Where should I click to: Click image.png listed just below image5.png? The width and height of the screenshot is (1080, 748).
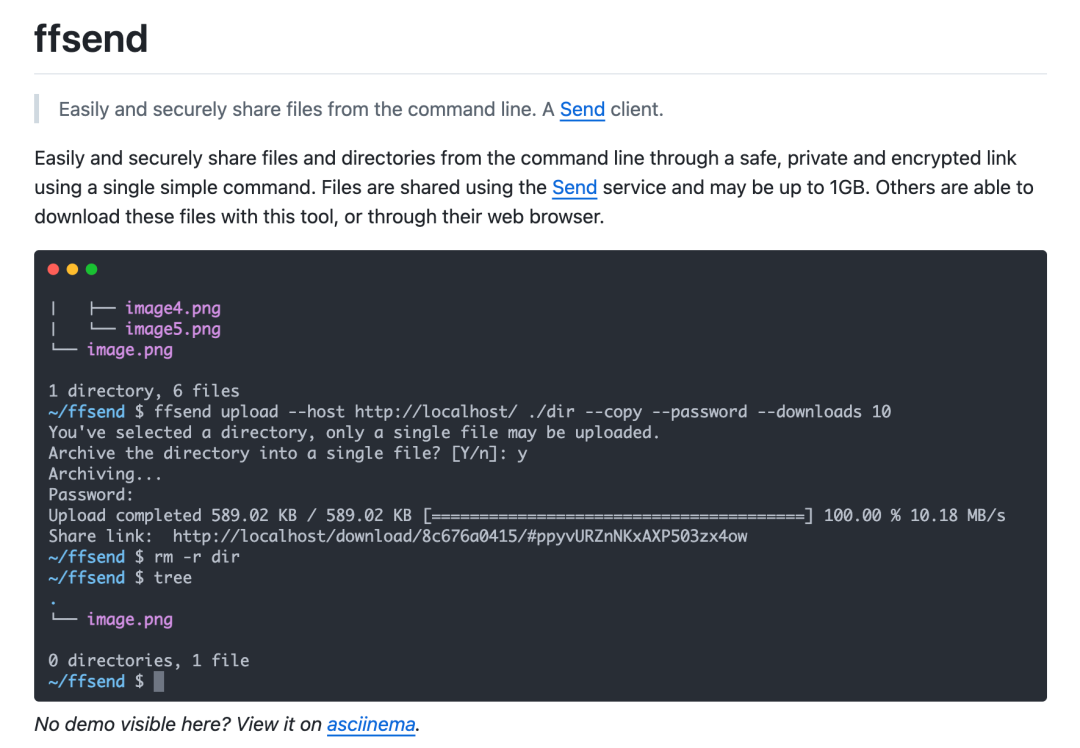coord(129,350)
